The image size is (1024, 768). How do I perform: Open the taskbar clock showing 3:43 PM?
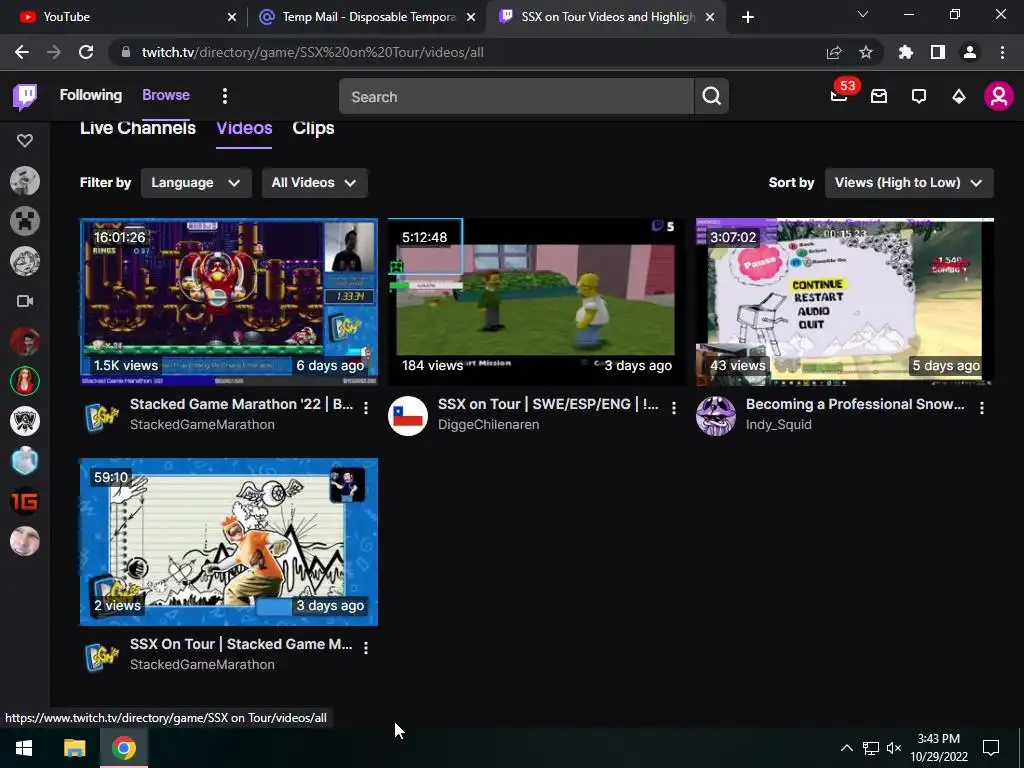[939, 748]
